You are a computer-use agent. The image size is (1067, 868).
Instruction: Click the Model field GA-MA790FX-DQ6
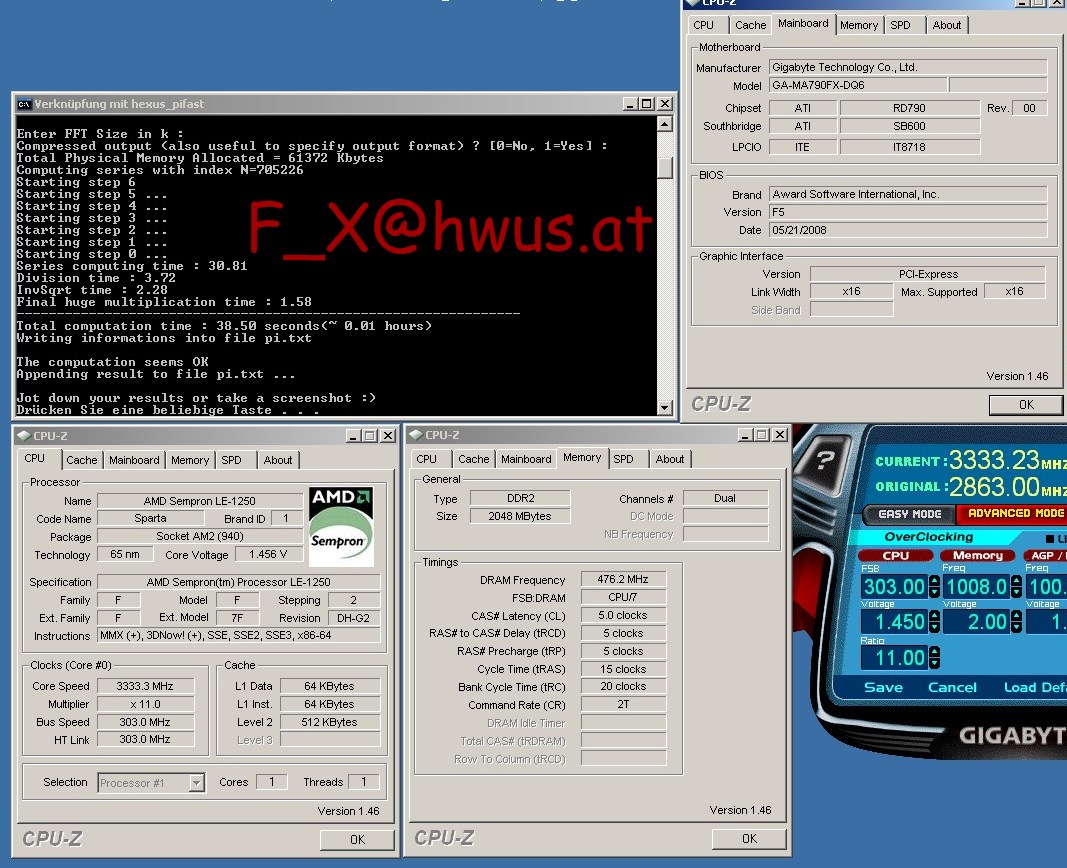857,85
